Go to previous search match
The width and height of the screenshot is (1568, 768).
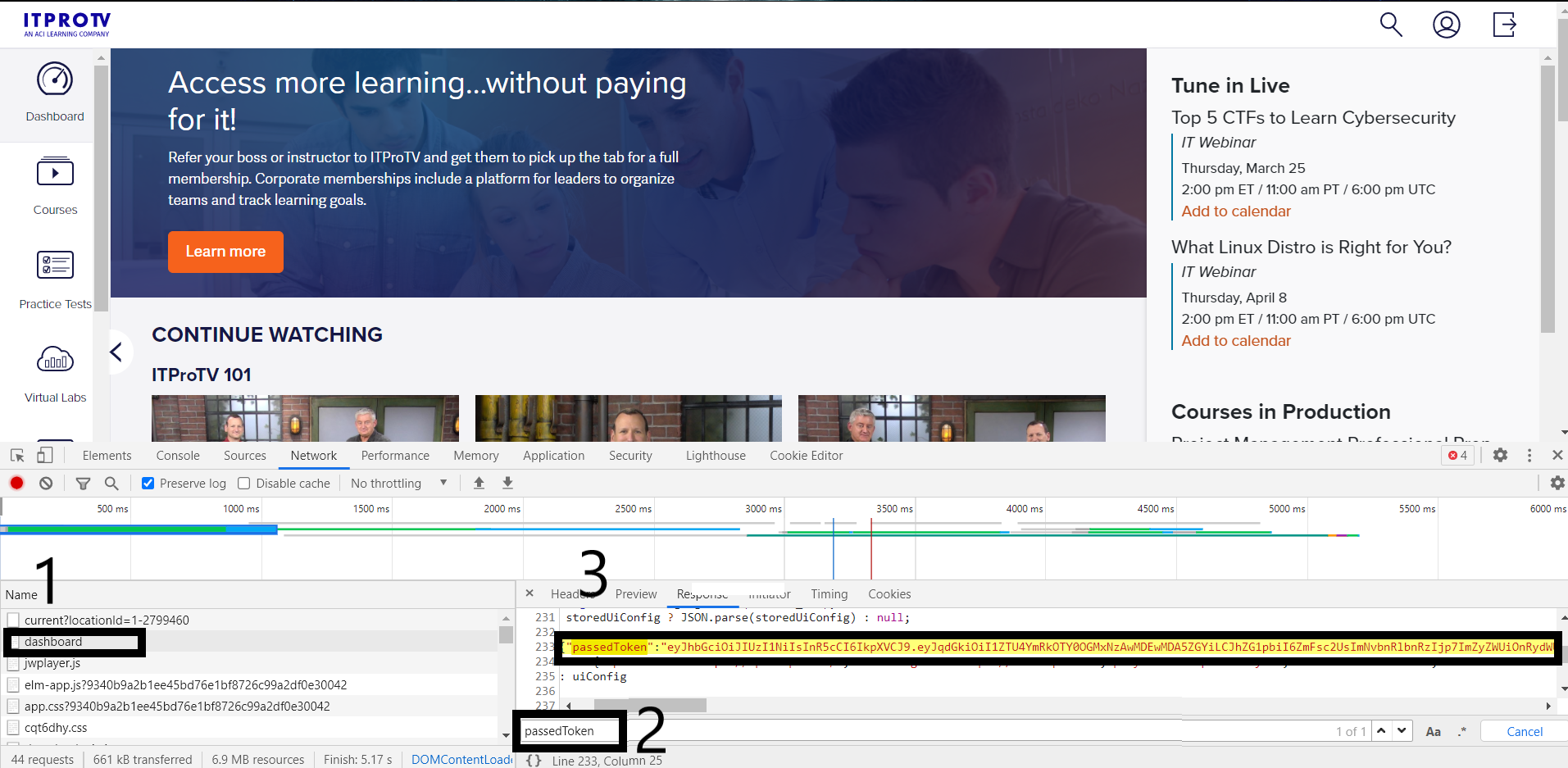pos(1382,731)
